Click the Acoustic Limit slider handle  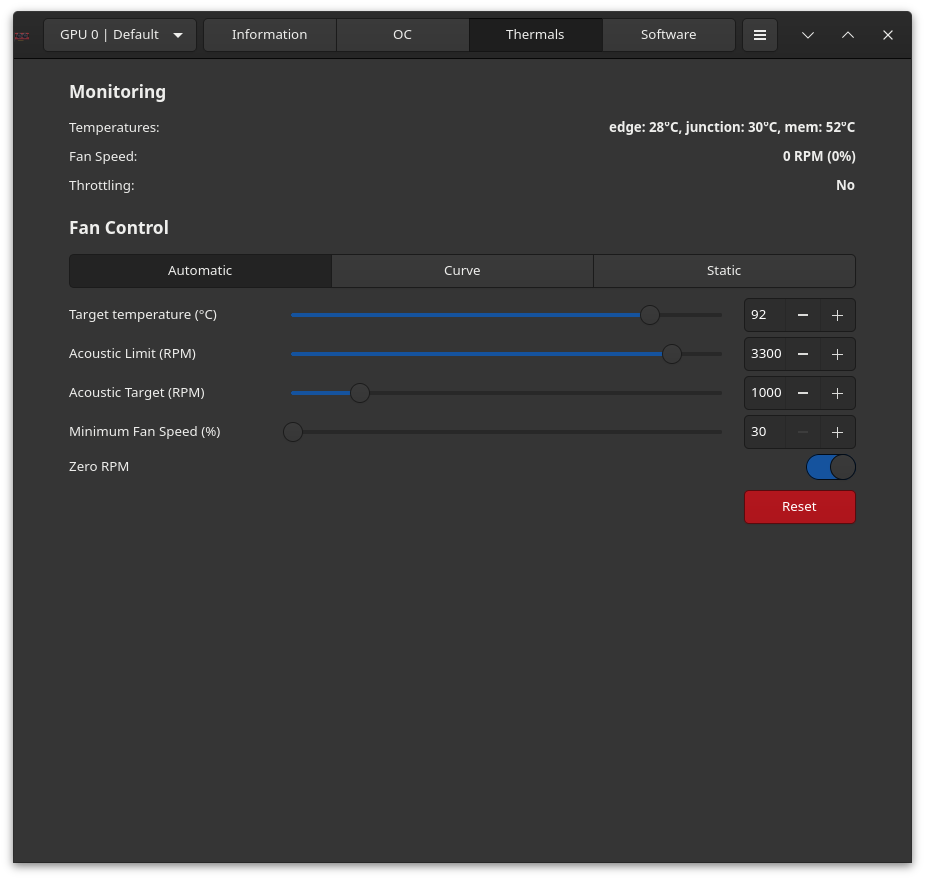pyautogui.click(x=672, y=354)
